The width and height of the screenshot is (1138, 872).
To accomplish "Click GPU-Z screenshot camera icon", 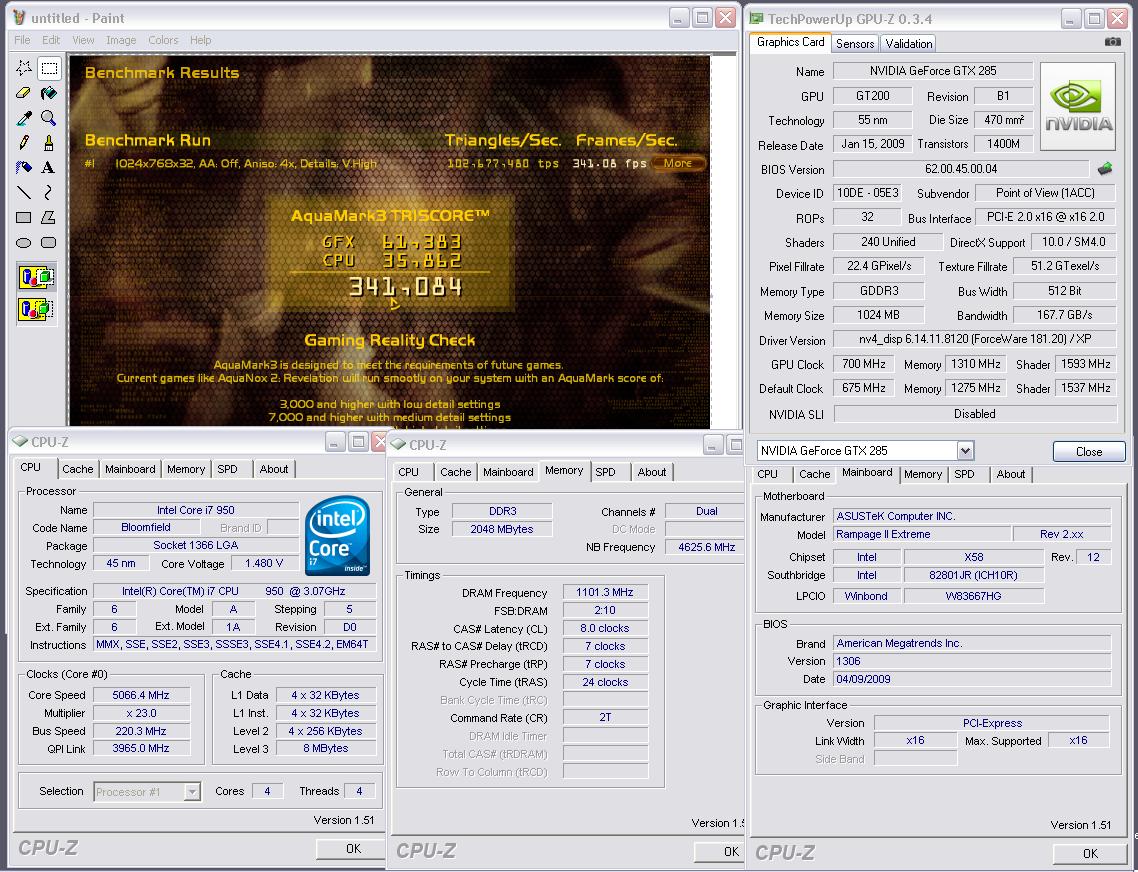I will [1112, 42].
